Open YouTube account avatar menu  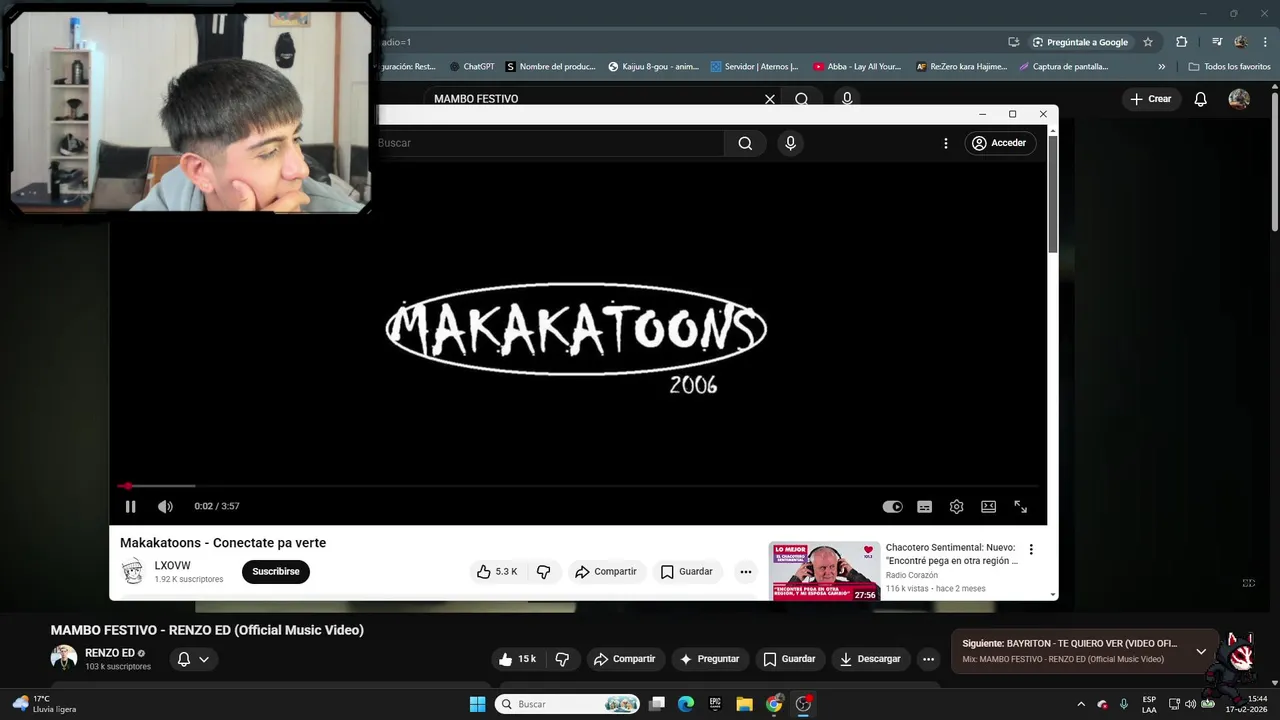point(1239,99)
